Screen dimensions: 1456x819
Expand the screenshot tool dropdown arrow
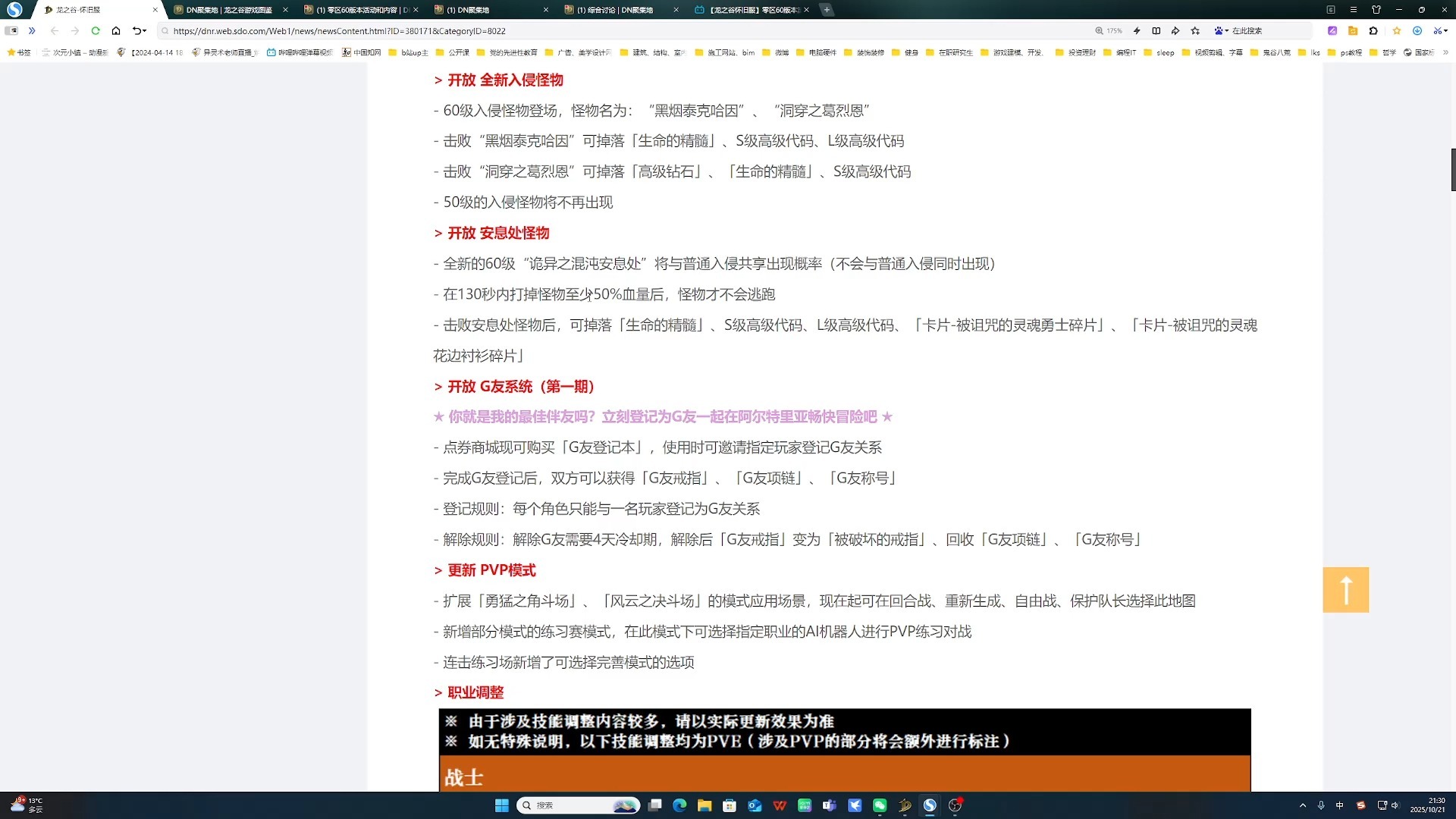point(1446,31)
